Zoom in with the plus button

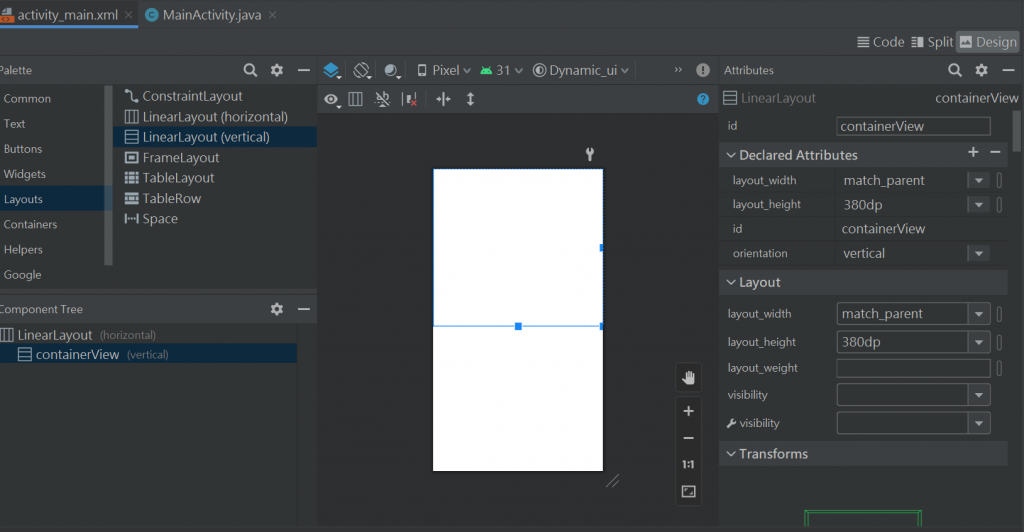pos(688,411)
